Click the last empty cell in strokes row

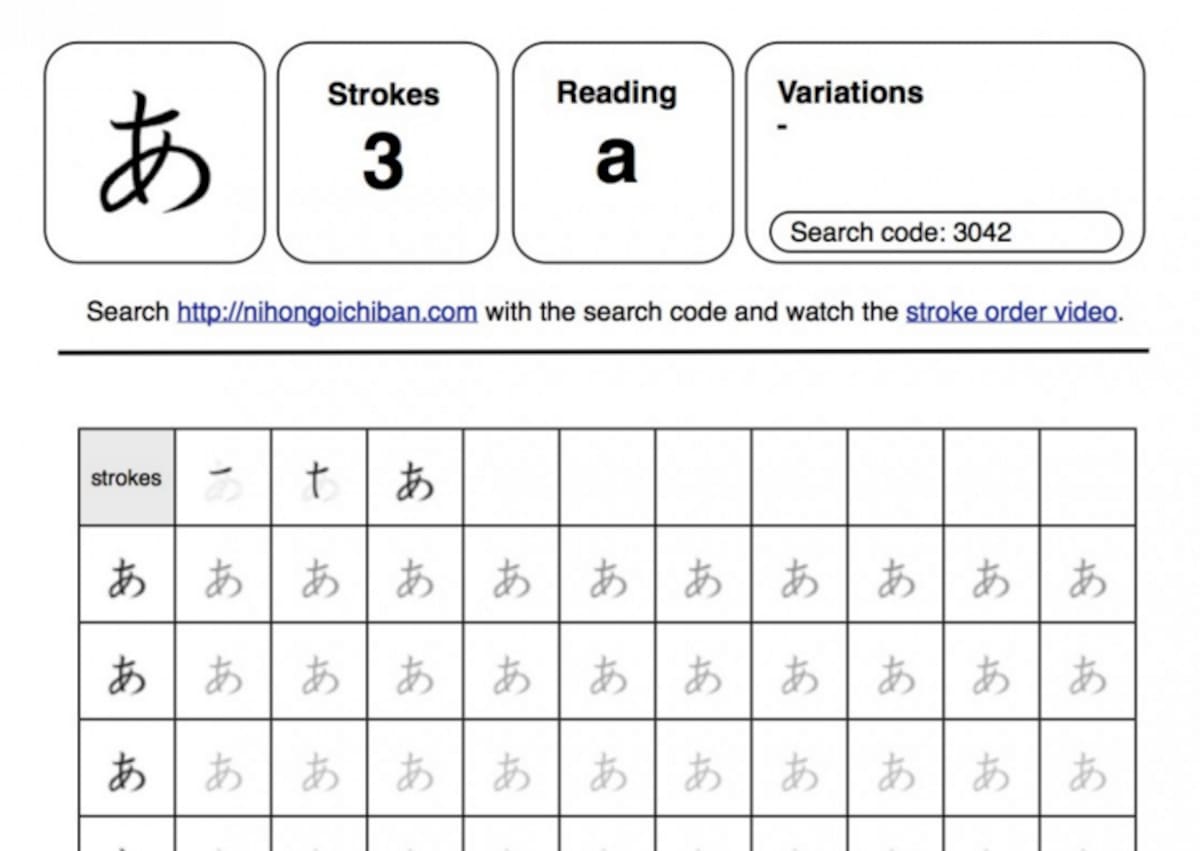pos(1087,478)
